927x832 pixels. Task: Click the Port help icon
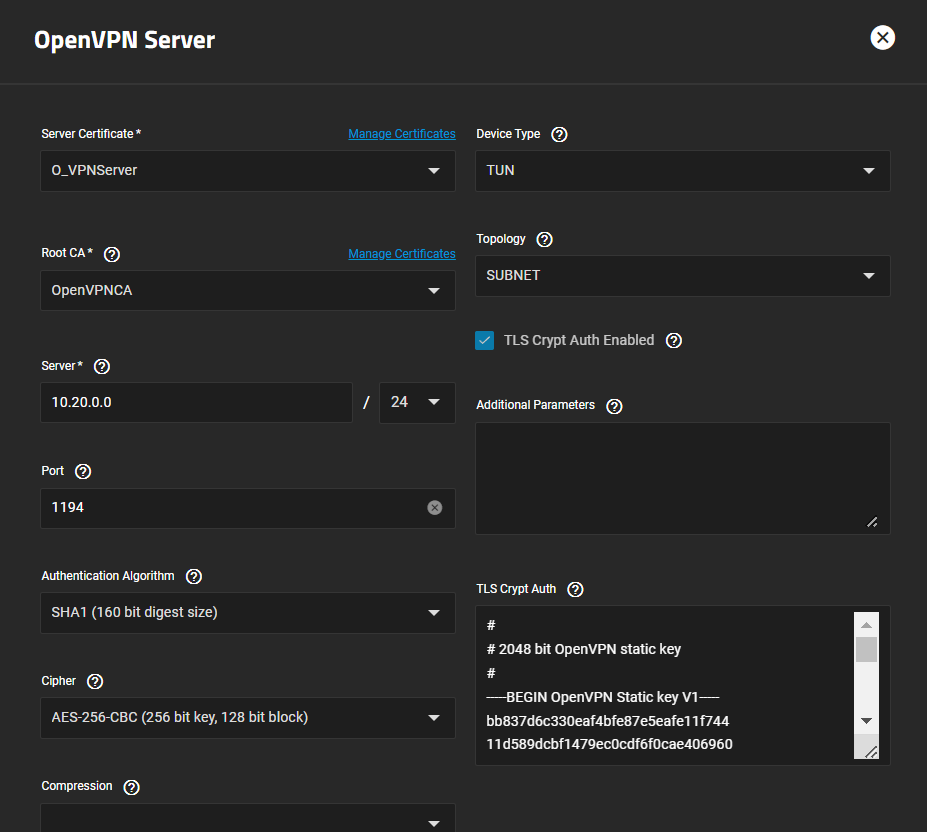tap(83, 471)
